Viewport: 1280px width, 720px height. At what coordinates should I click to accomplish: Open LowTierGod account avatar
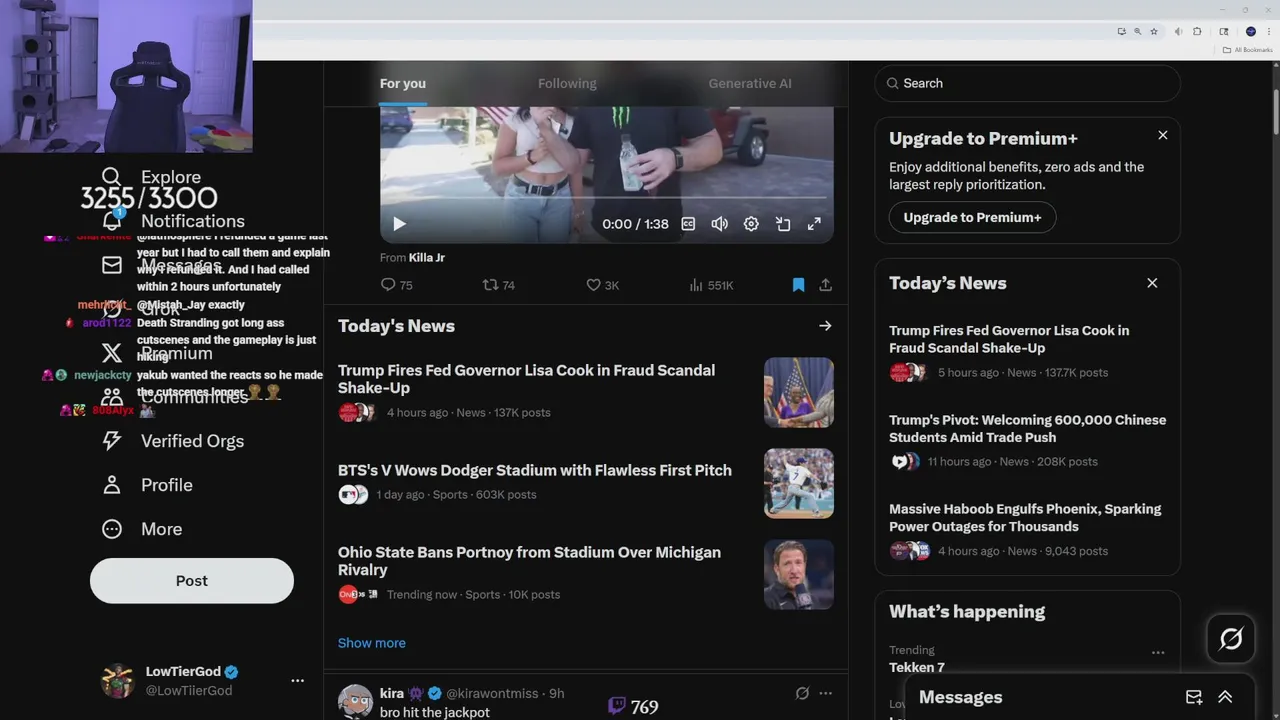(118, 680)
